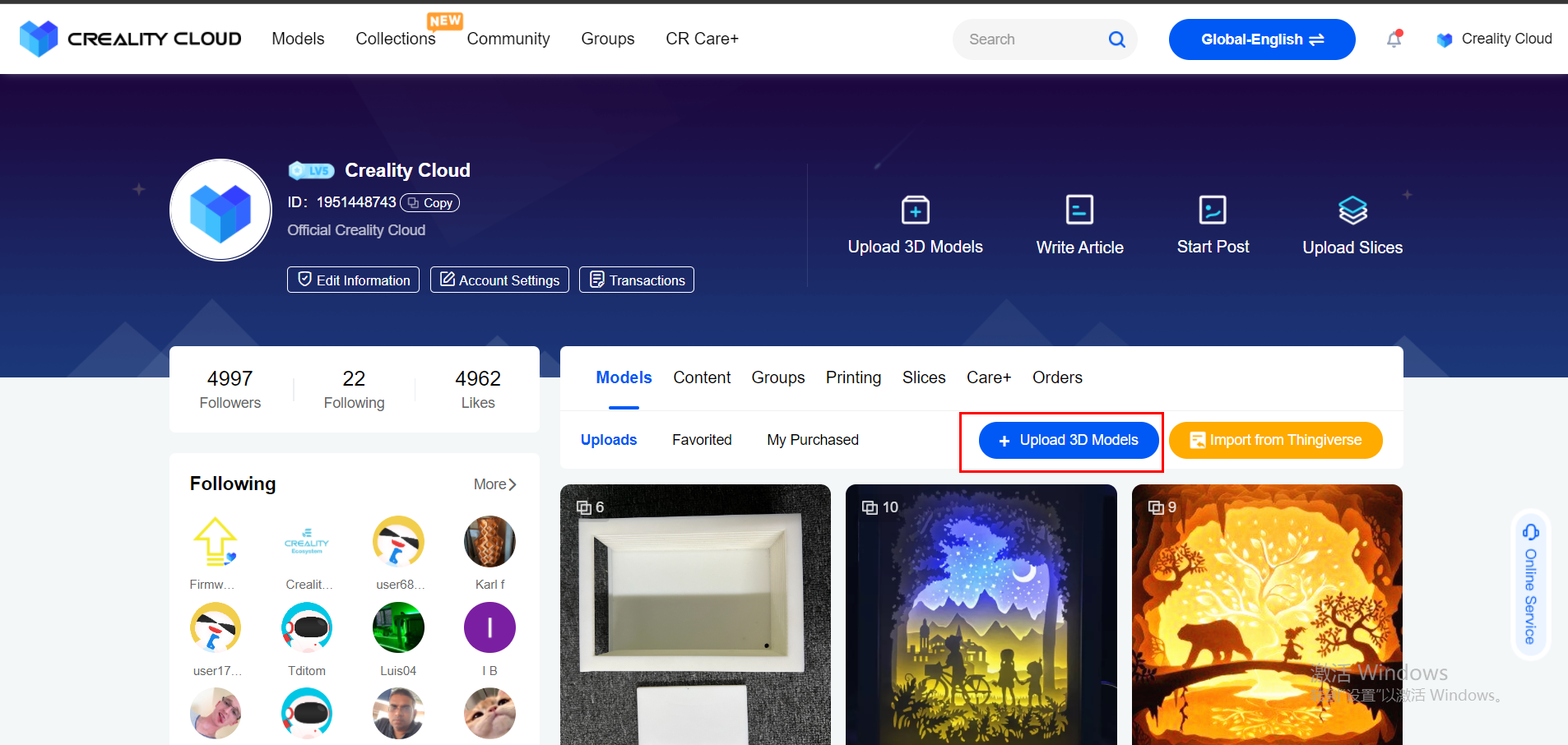Image resolution: width=1568 pixels, height=745 pixels.
Task: Open the Community menu item
Action: point(508,39)
